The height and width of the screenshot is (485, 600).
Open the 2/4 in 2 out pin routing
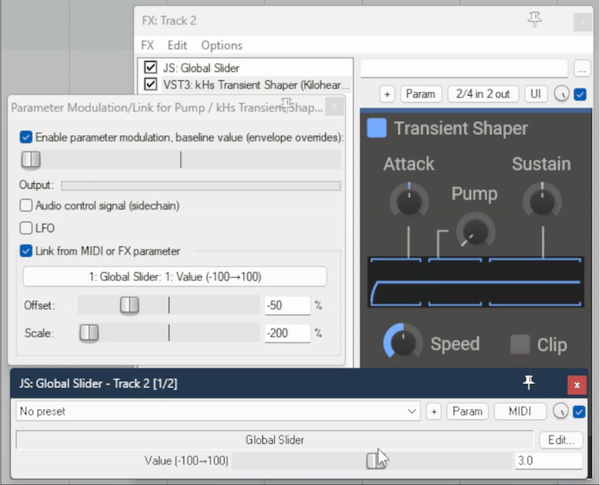(x=482, y=94)
